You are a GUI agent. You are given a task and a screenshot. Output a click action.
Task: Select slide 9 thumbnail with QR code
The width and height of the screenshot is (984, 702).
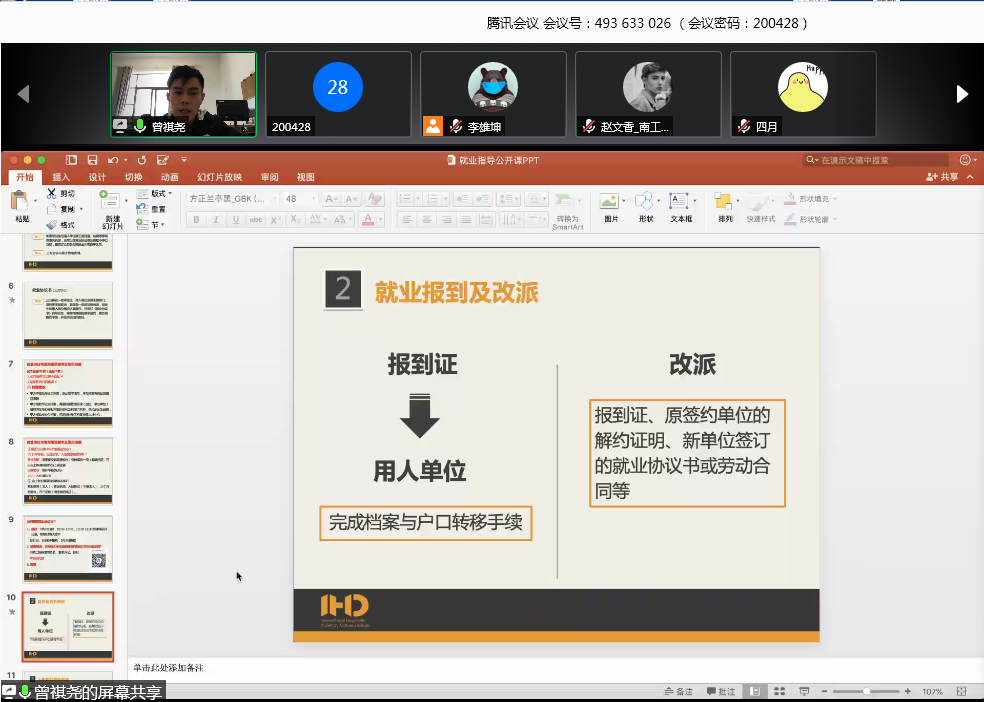tap(68, 549)
